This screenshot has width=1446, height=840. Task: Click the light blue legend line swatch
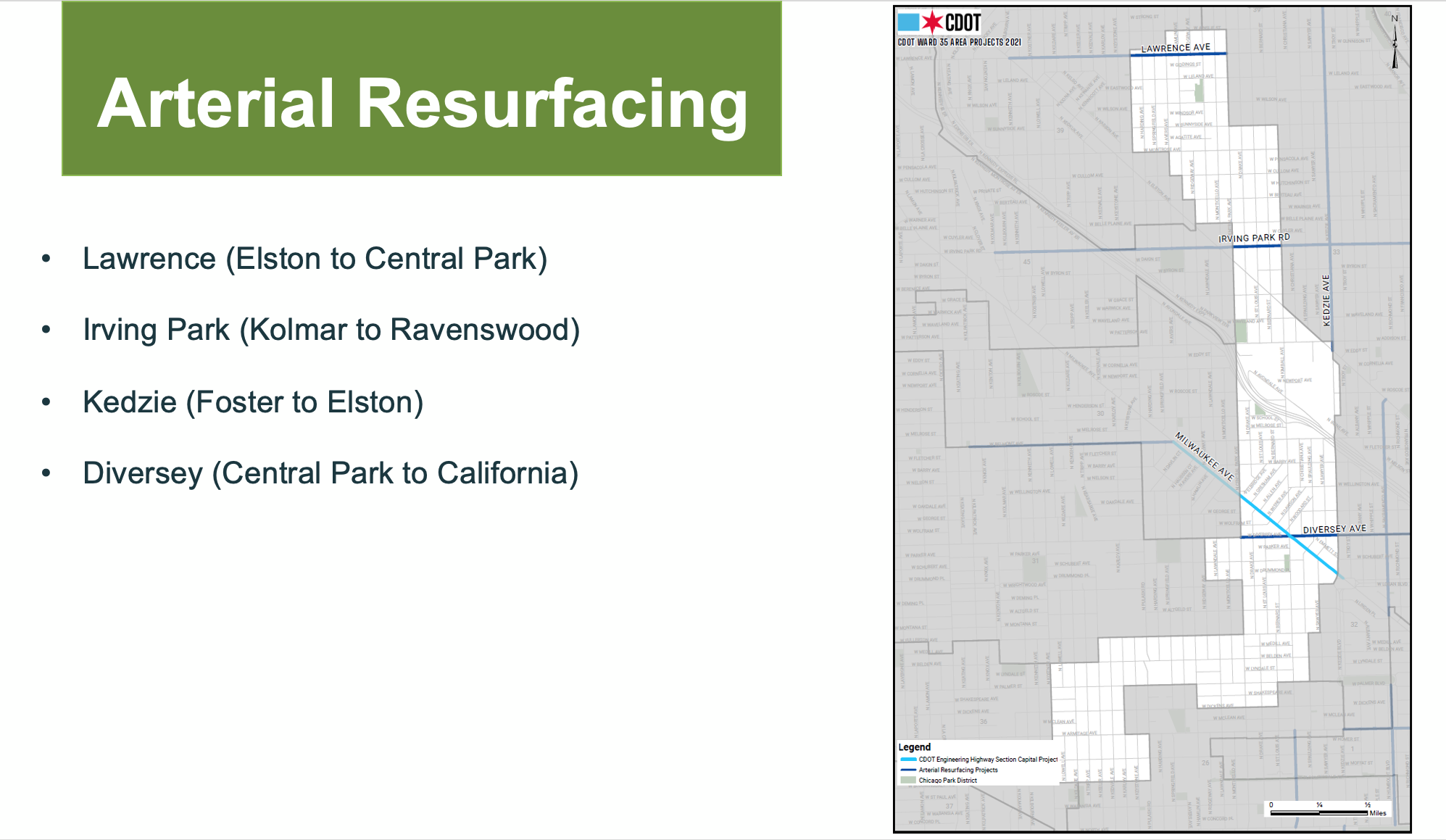tap(908, 760)
